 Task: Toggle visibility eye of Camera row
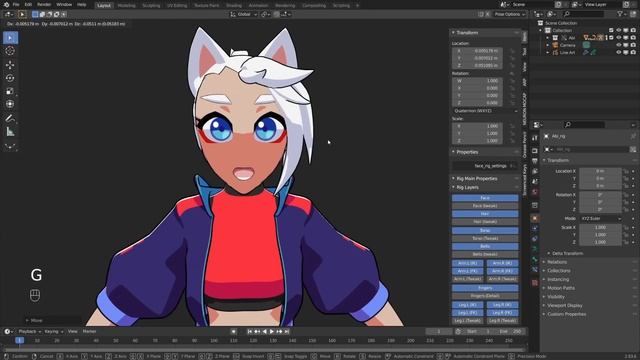(619, 45)
